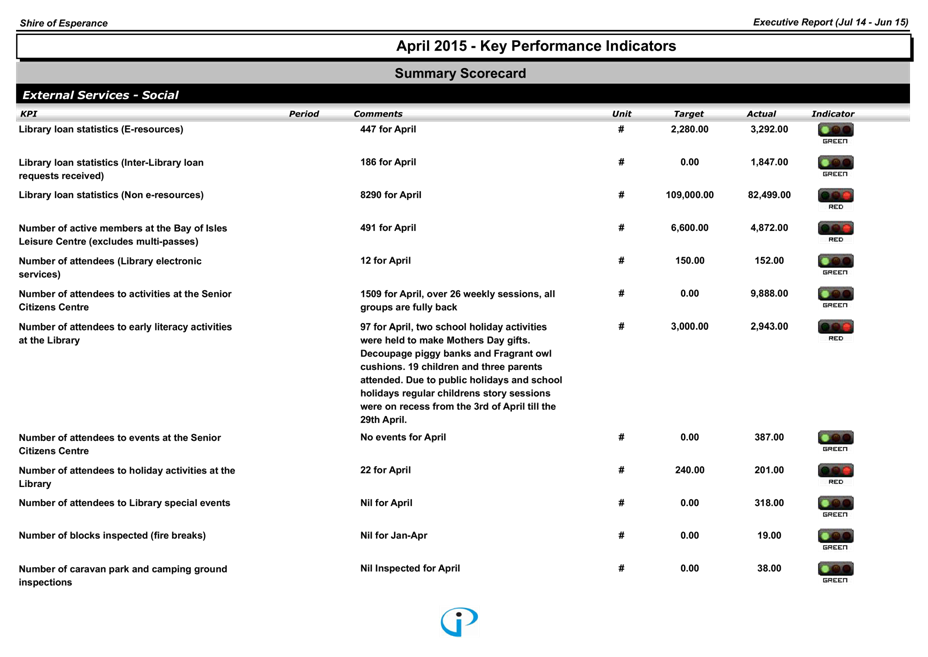Image resolution: width=928 pixels, height=657 pixels.
Task: Click traffic light icon for Library E-resources row
Action: pyautogui.click(x=835, y=130)
